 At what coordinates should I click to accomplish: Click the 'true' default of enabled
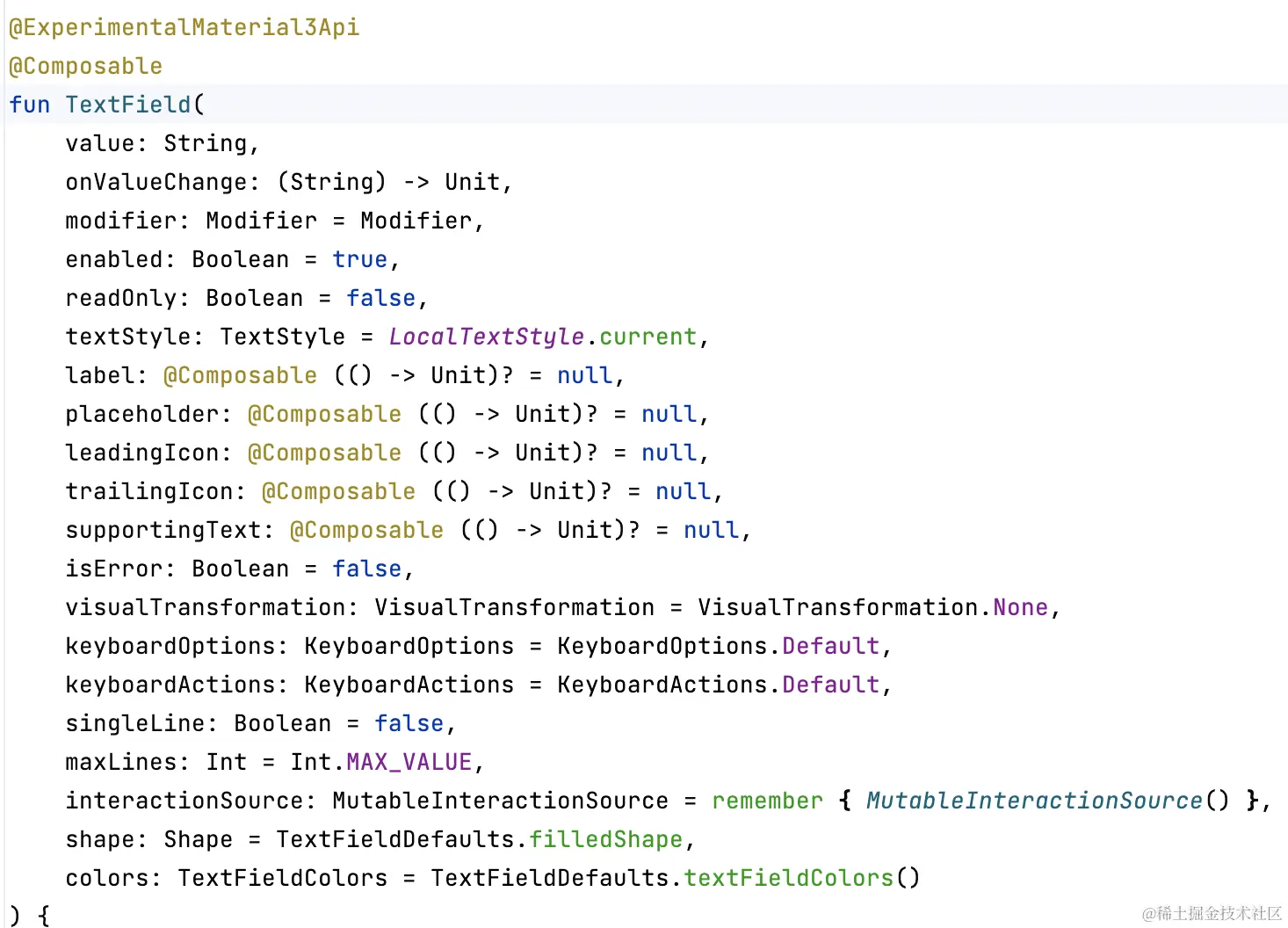pos(360,259)
